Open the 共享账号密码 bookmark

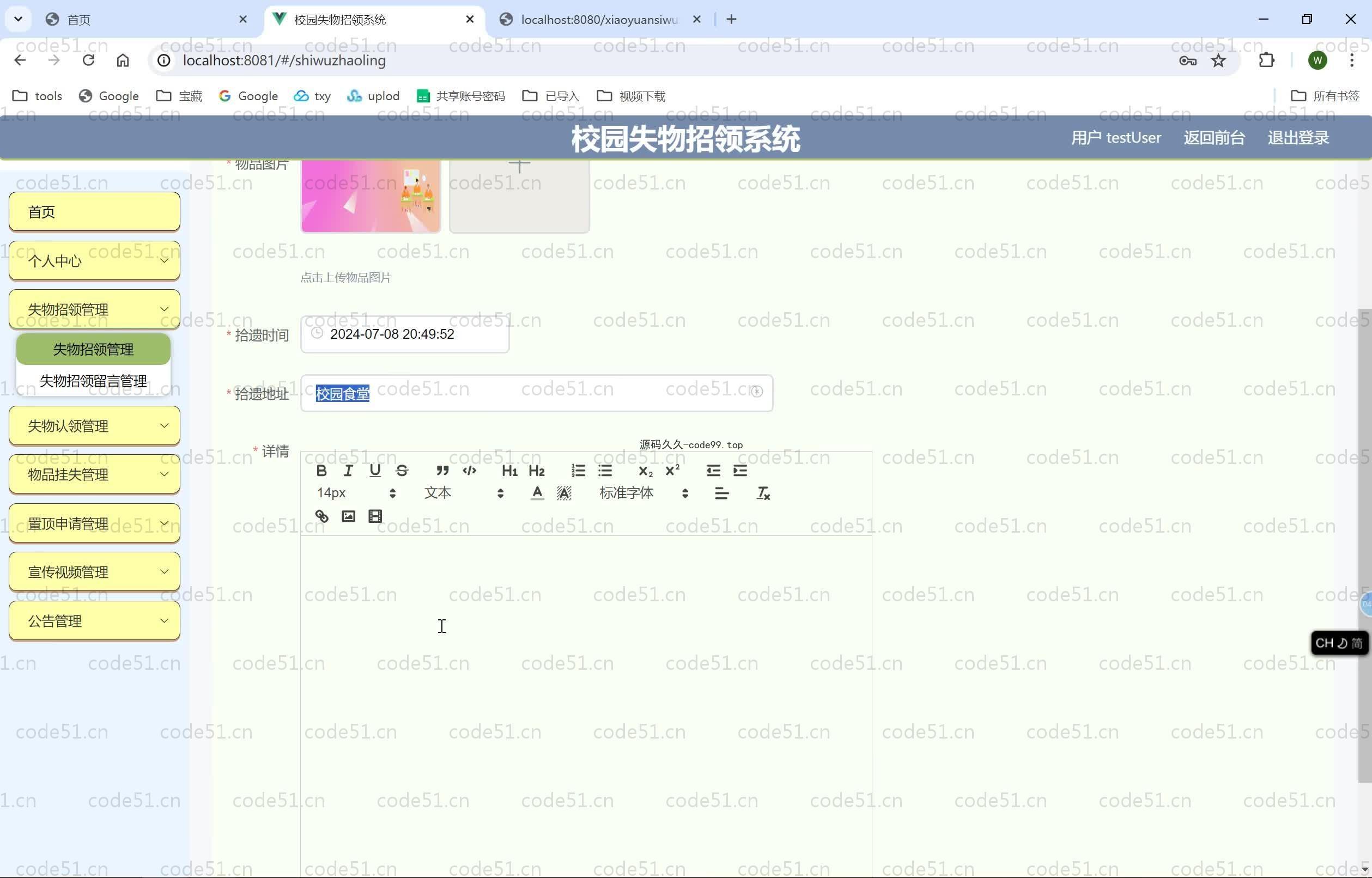point(461,96)
